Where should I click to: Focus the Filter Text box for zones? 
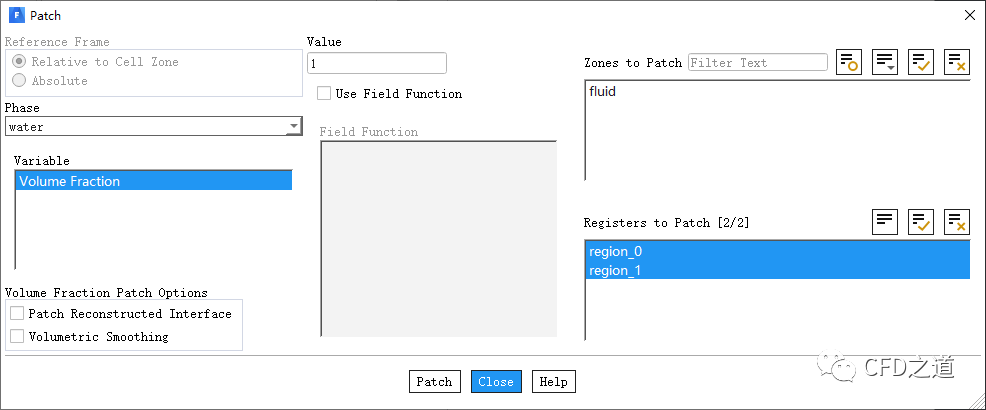[x=757, y=63]
